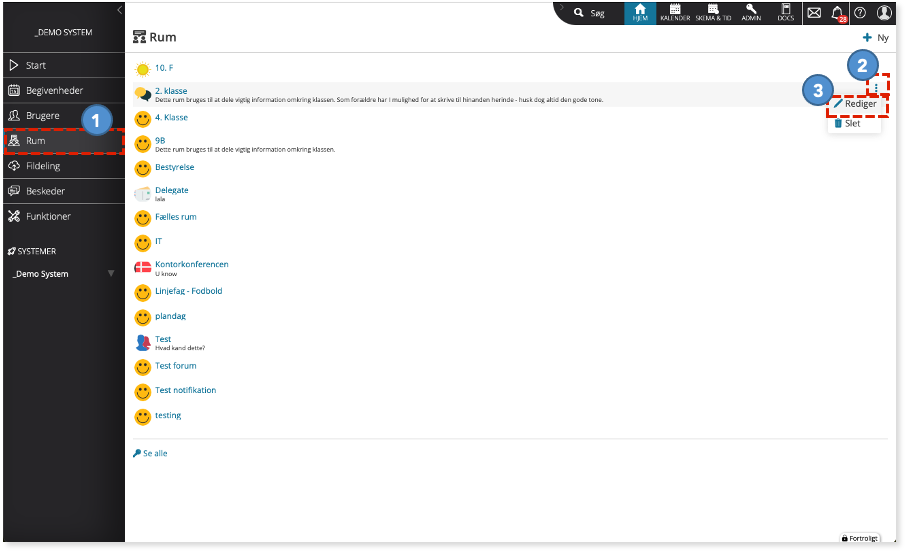Screen dimensions: 907x554
Task: Select Rum in the sidebar
Action: click(x=64, y=141)
